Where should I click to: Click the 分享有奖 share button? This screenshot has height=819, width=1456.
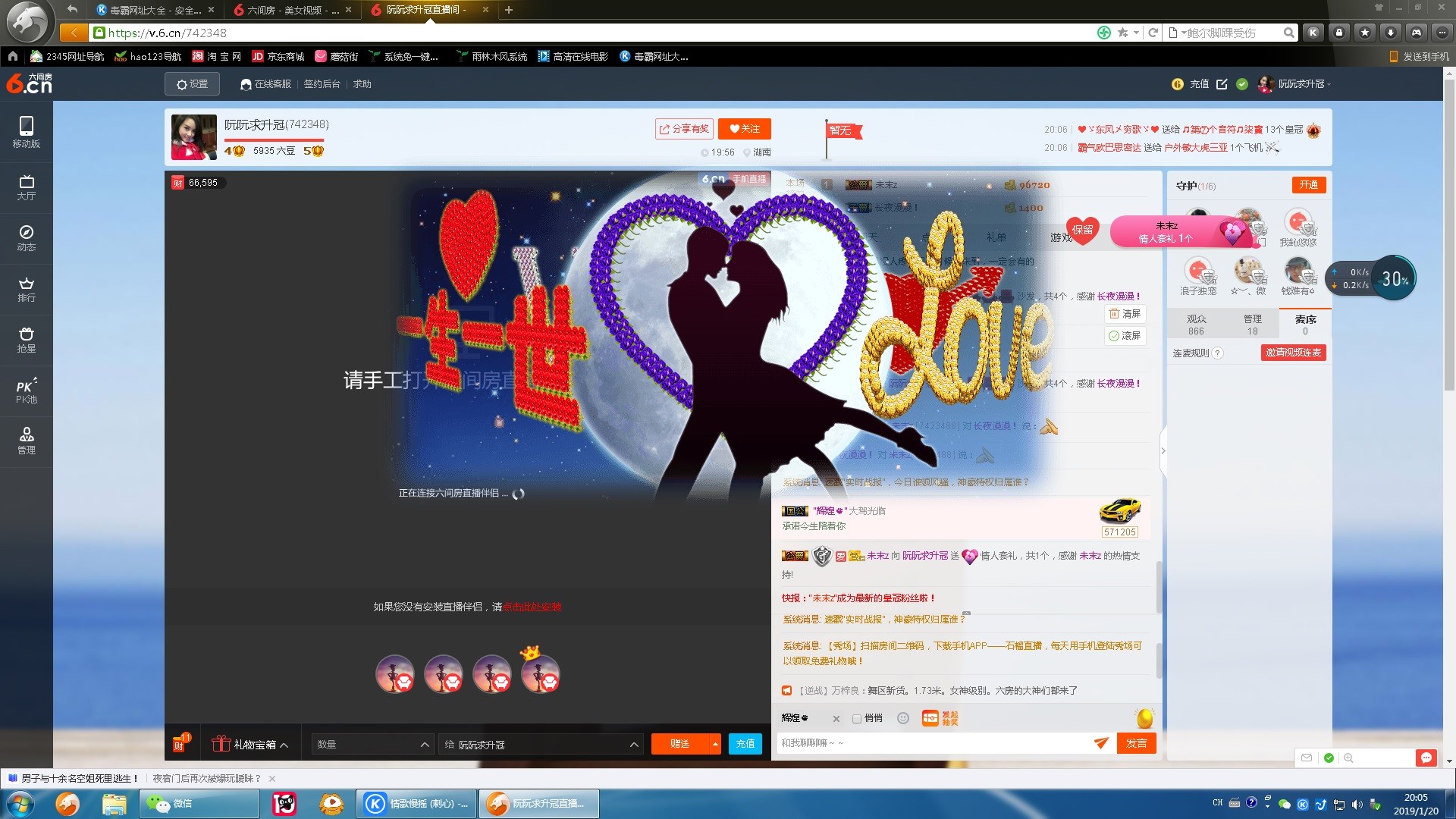point(684,129)
